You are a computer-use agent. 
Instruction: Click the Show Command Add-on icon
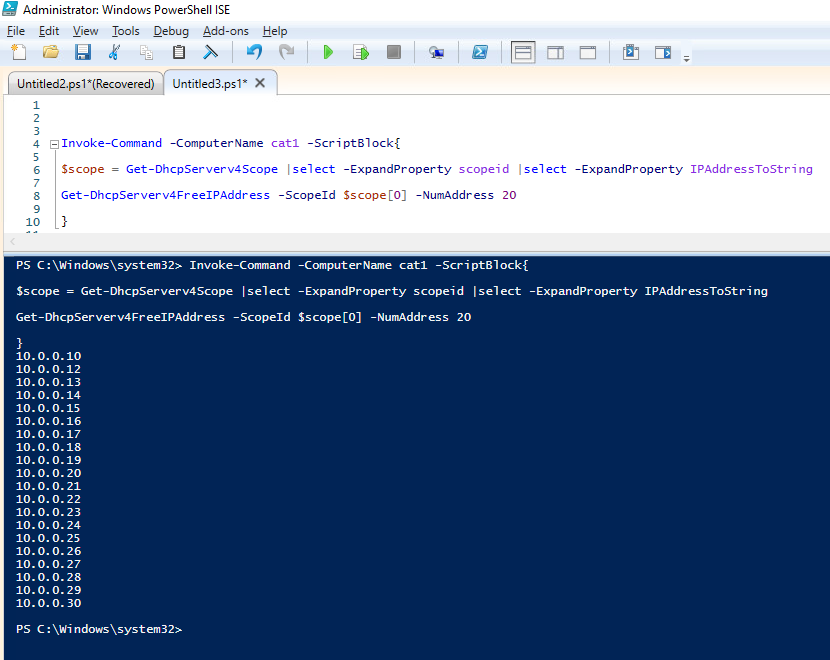[x=663, y=52]
